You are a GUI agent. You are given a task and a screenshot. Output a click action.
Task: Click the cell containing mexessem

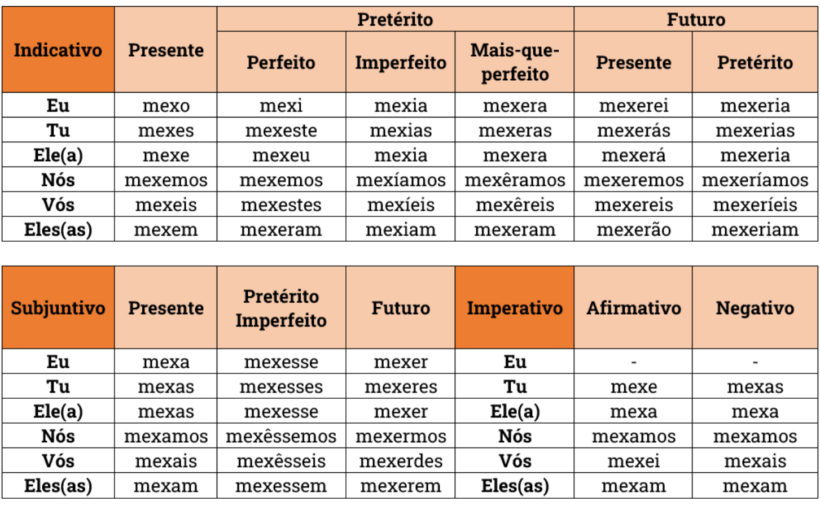click(x=281, y=486)
